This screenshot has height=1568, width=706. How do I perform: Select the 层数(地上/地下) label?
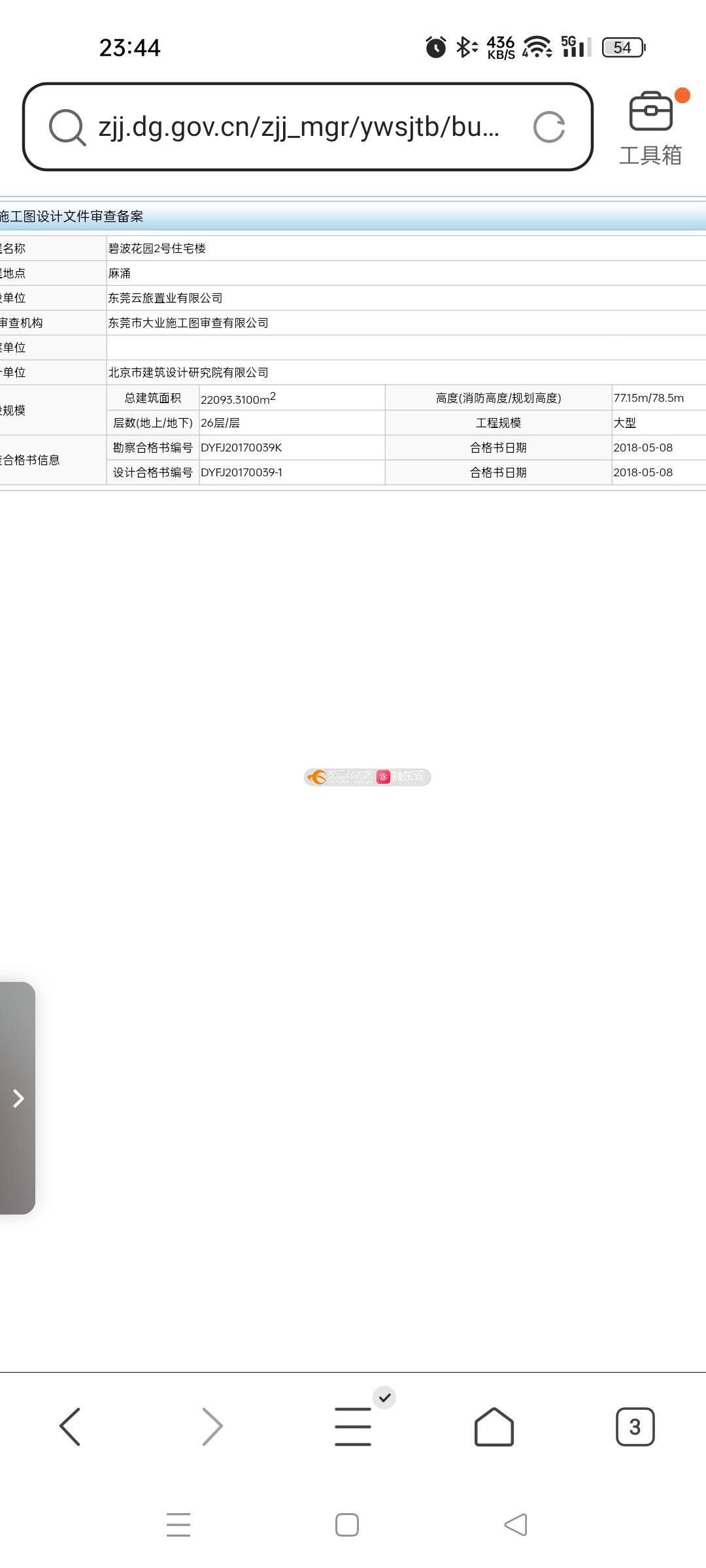tap(153, 423)
